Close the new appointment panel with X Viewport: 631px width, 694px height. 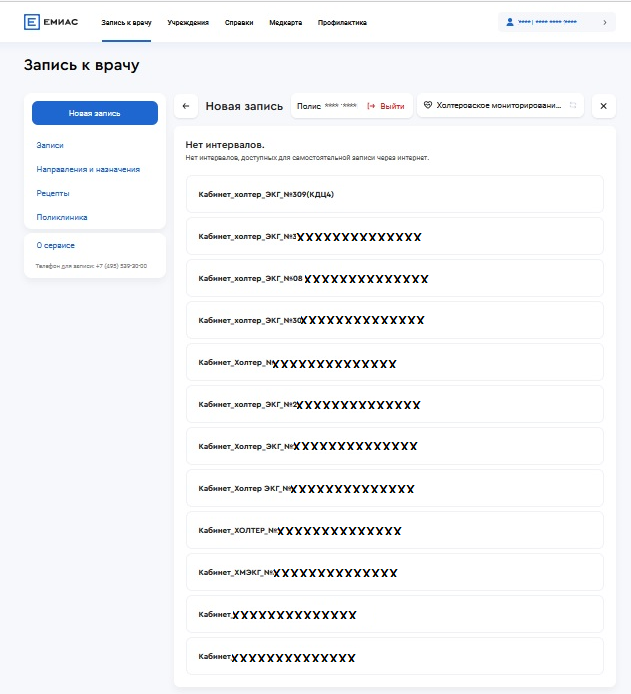click(603, 106)
